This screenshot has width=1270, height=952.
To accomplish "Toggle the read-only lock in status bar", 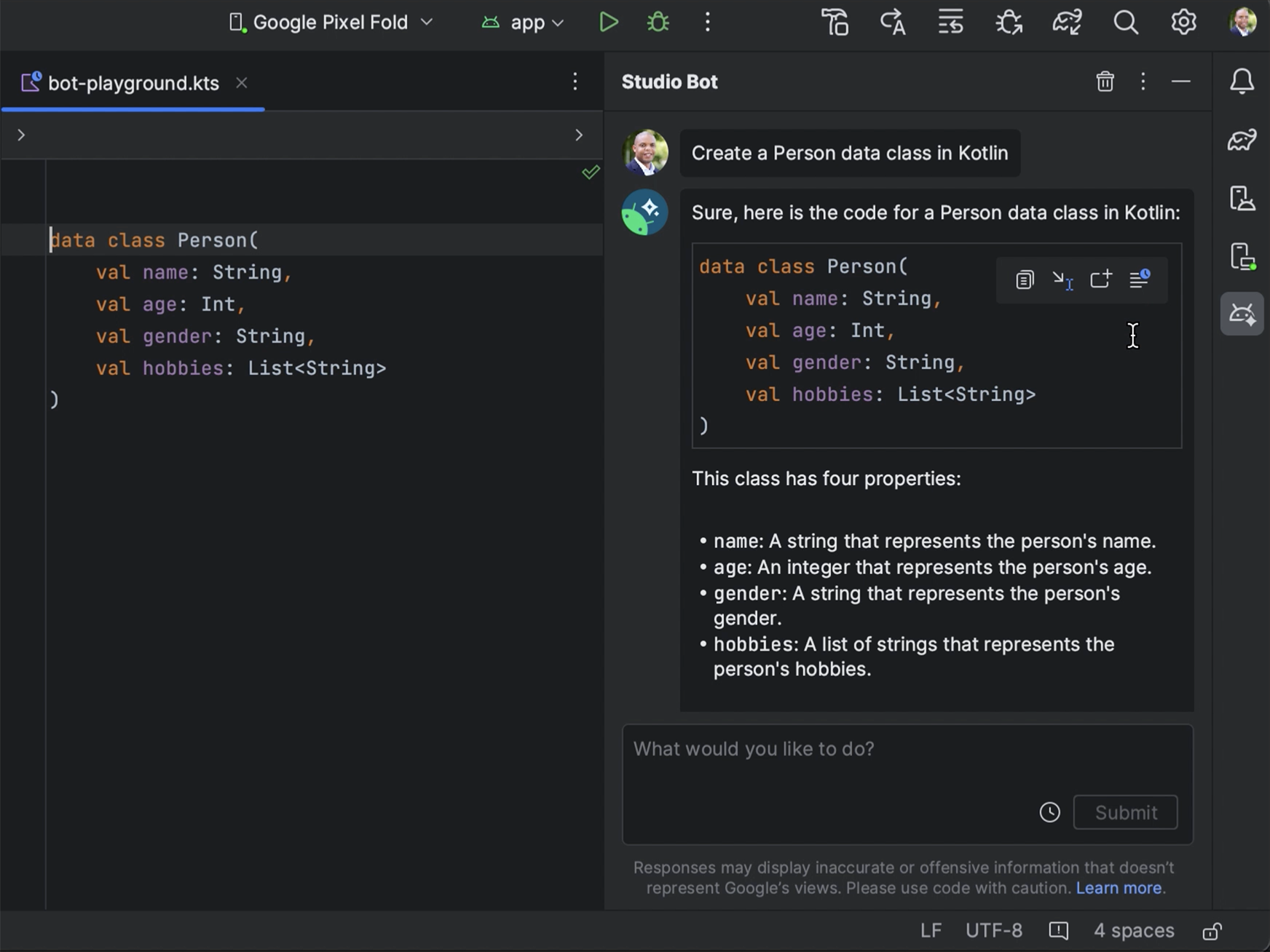I will click(1212, 931).
